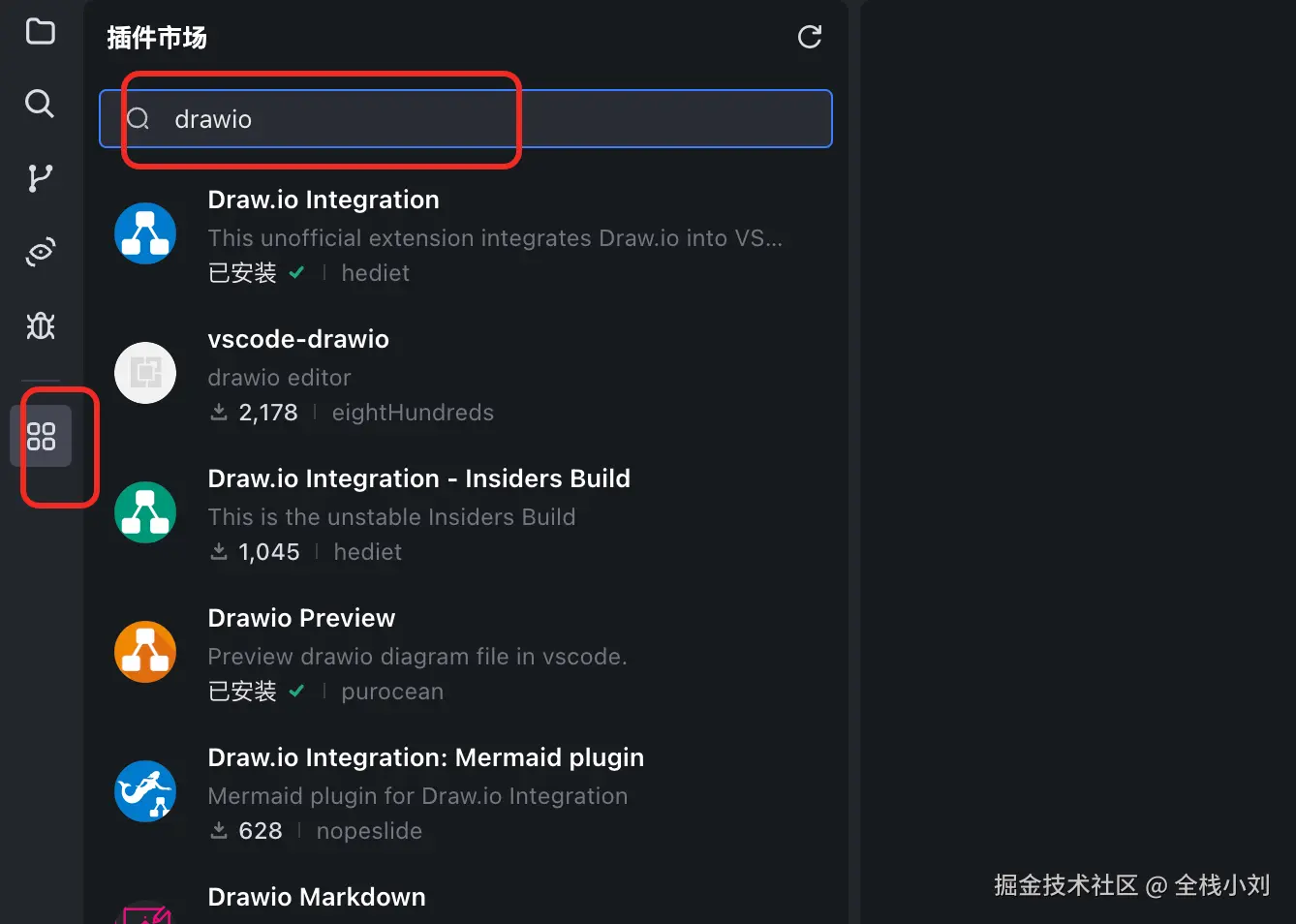Screen dimensions: 1296x924
Task: Open the Drawio Preview plugin title
Action: (x=301, y=618)
